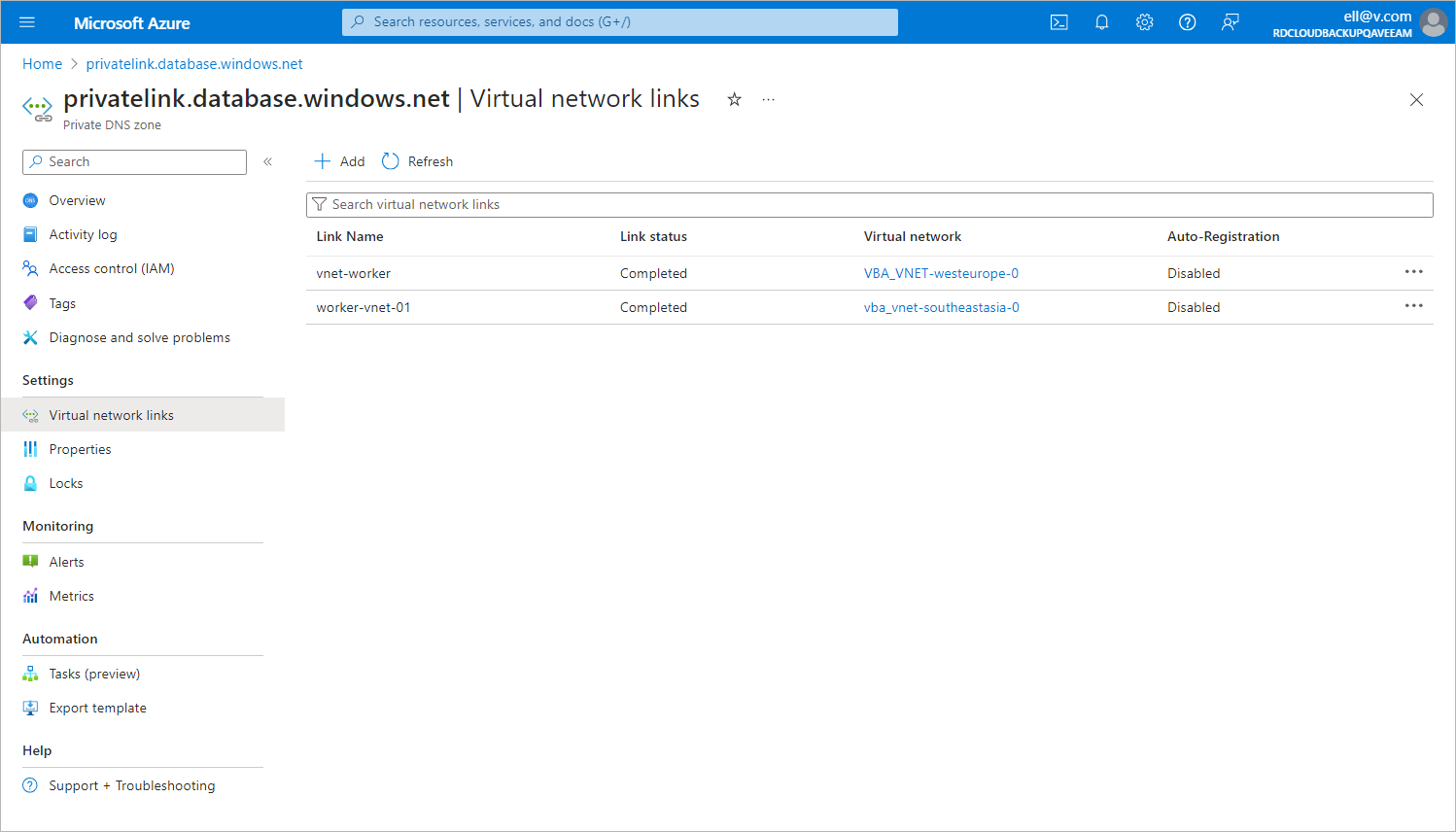The height and width of the screenshot is (832, 1456).
Task: Click Disabled status in vnet-worker row
Action: (1194, 273)
